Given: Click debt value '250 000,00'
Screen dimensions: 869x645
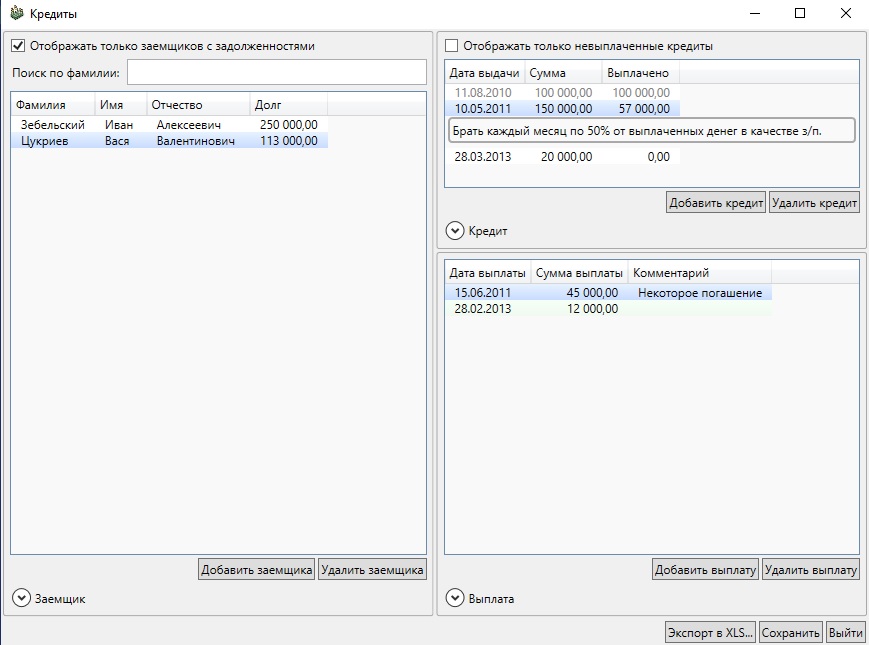Looking at the screenshot, I should point(289,125).
